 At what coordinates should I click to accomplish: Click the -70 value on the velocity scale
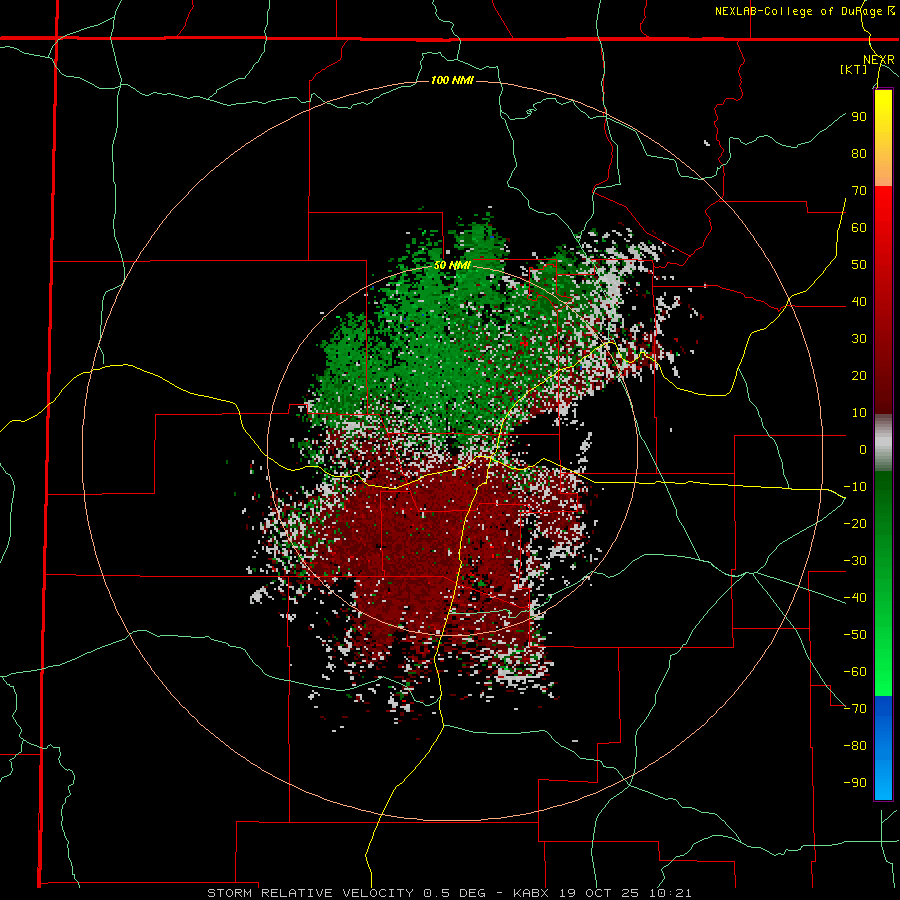[x=855, y=708]
